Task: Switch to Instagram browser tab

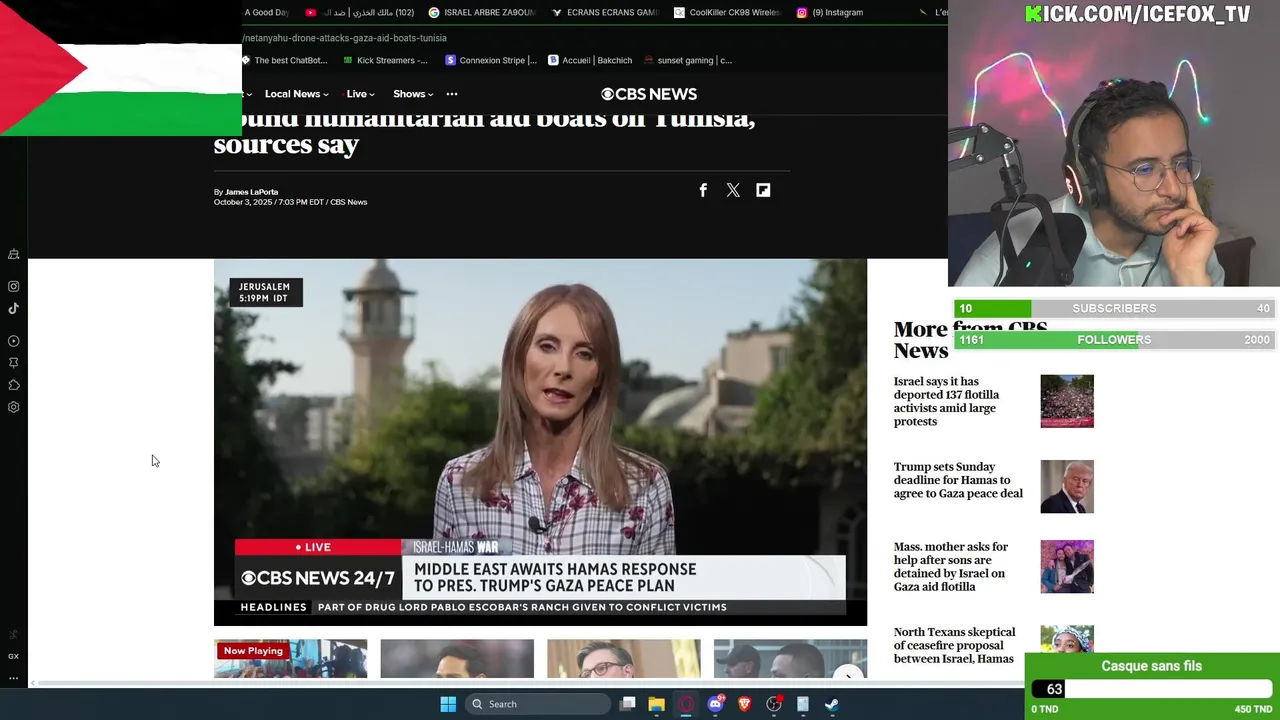Action: [x=830, y=12]
